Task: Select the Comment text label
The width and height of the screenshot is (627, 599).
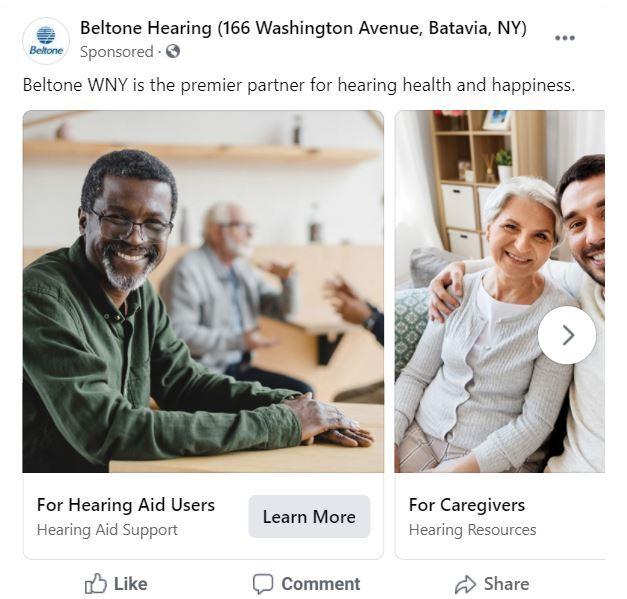Action: (321, 584)
